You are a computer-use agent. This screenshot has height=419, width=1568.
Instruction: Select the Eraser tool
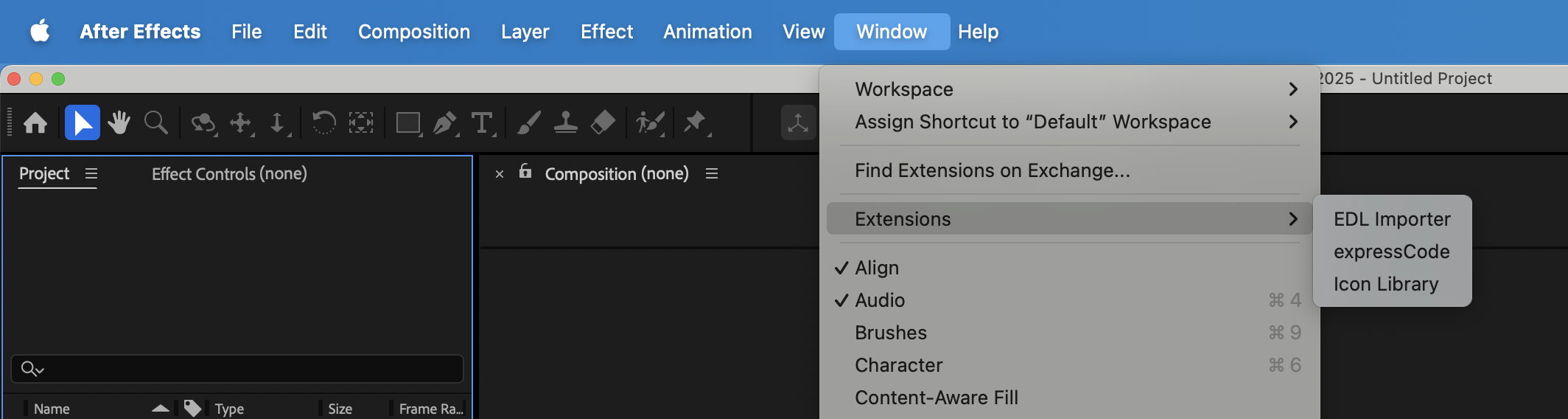(x=603, y=122)
